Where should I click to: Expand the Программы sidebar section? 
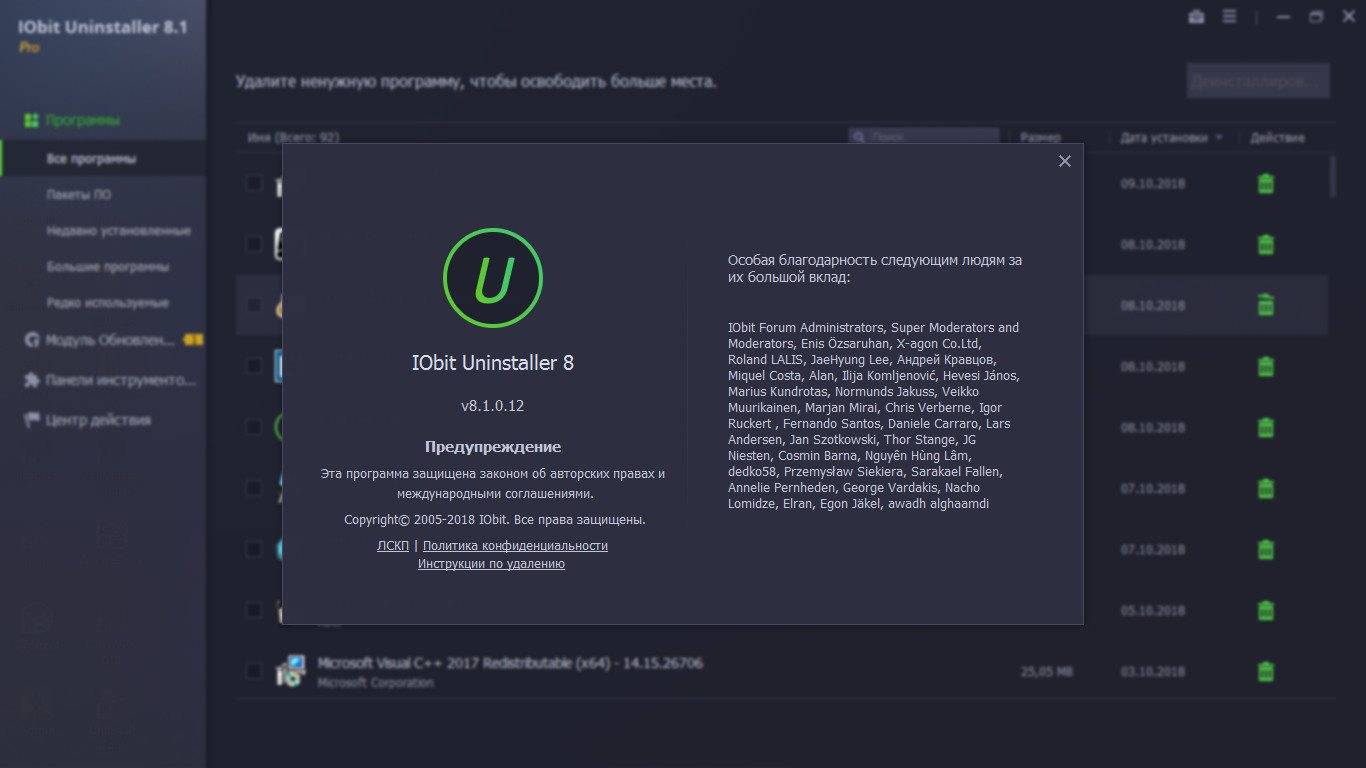click(x=82, y=120)
